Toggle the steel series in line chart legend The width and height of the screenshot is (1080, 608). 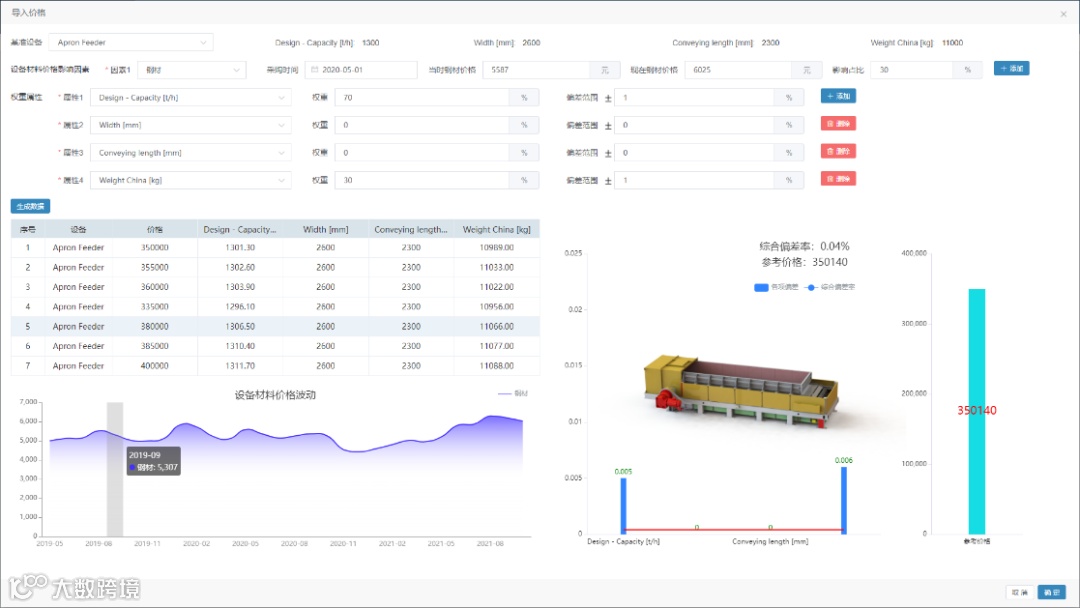(x=512, y=393)
